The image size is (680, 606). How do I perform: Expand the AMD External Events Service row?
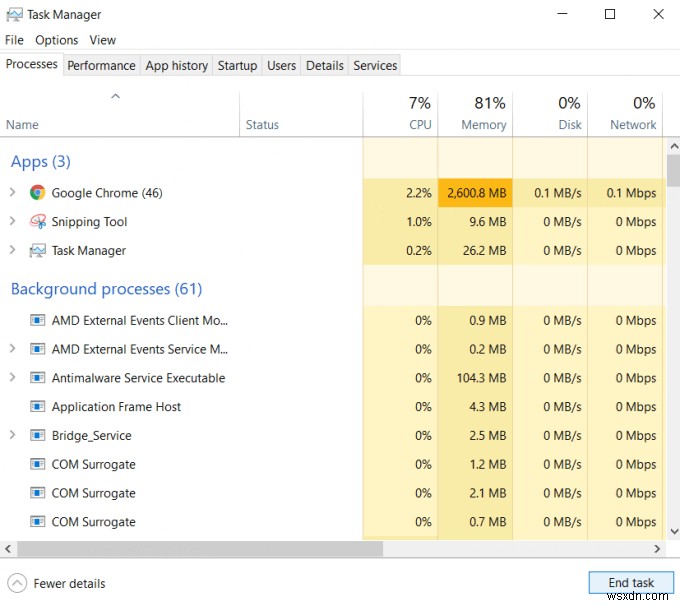13,349
